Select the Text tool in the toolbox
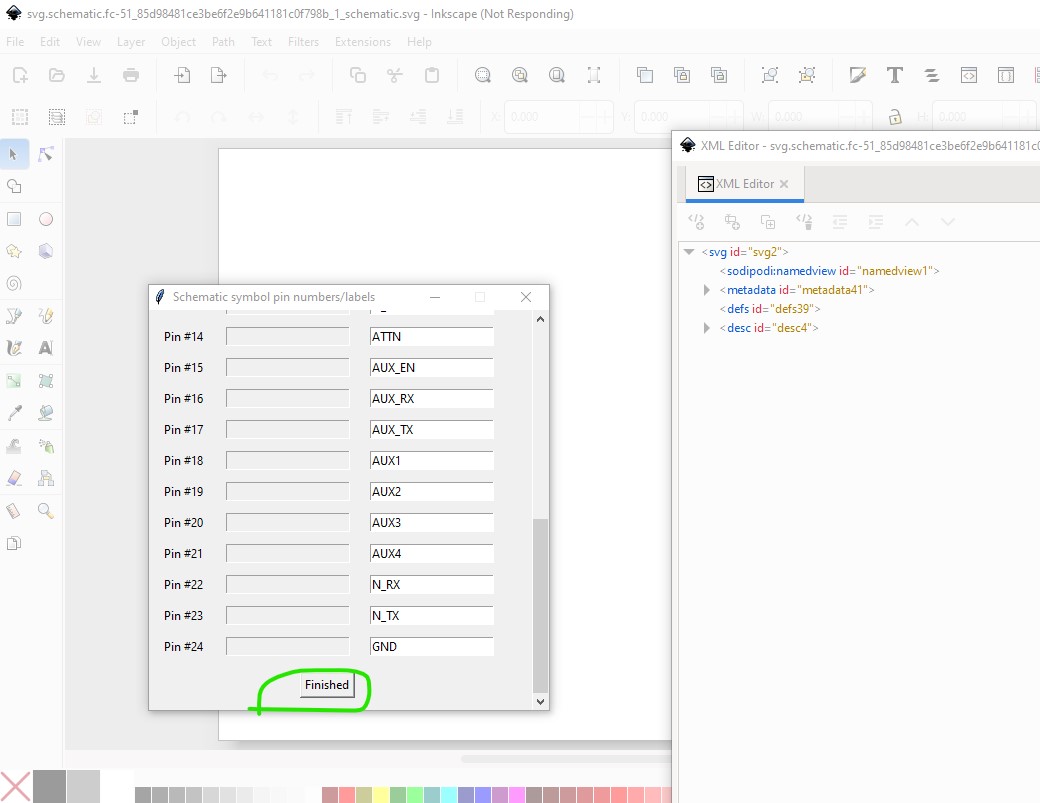Viewport: 1040px width, 803px height. (45, 347)
